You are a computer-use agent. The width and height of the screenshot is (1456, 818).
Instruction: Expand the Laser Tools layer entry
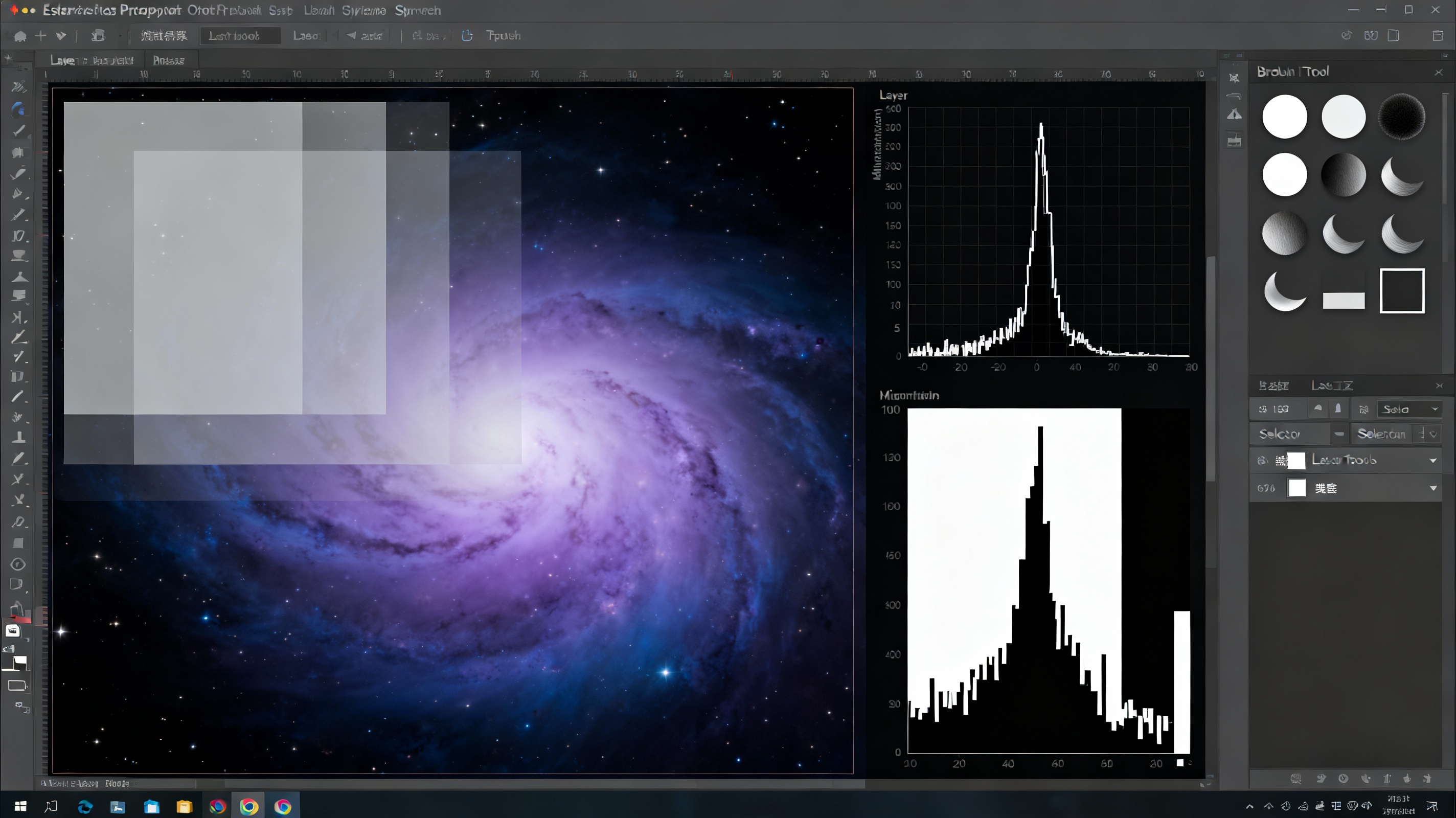[1432, 460]
